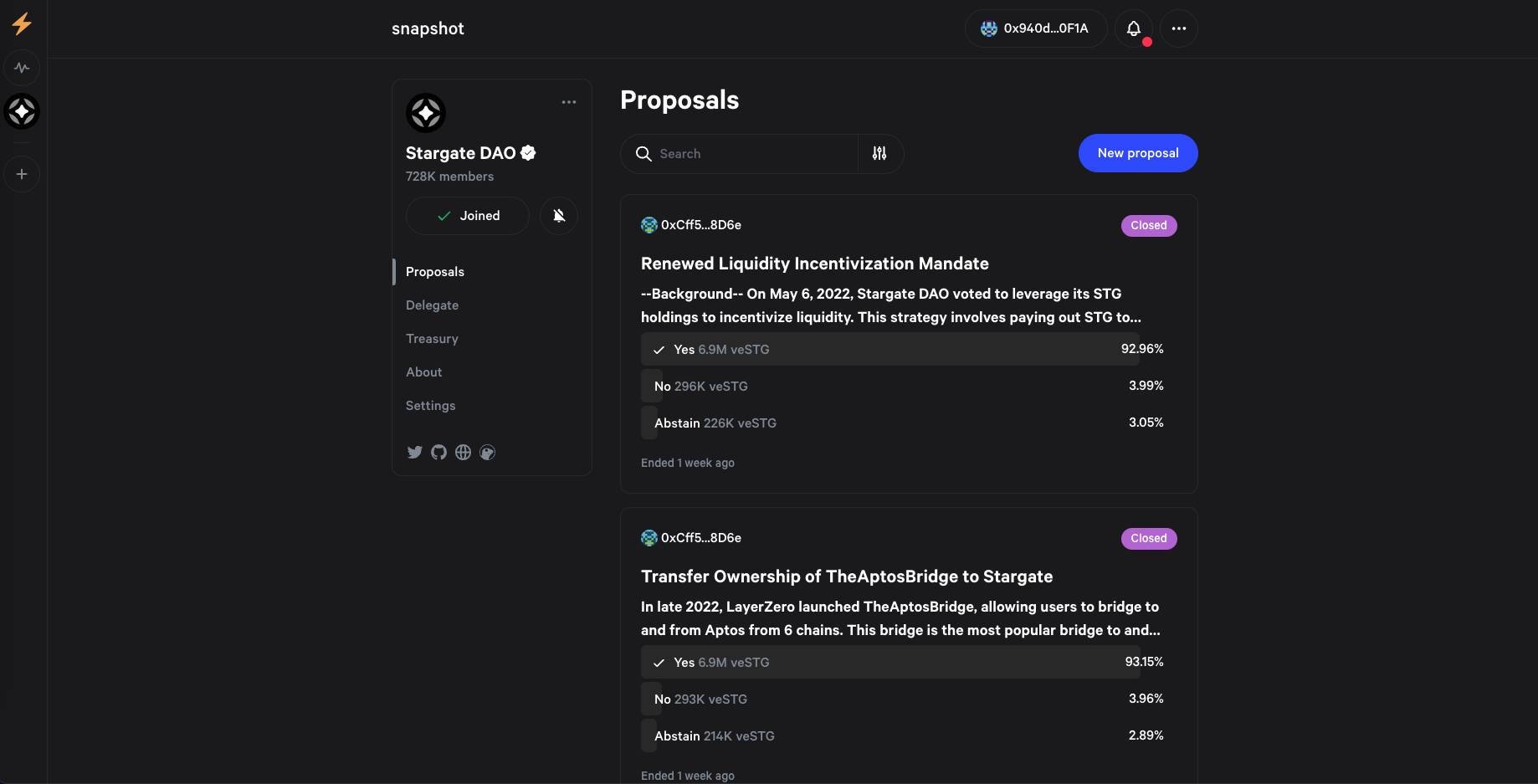Click the verified badge next to Stargate DAO
Image resolution: width=1538 pixels, height=784 pixels.
pyautogui.click(x=528, y=152)
